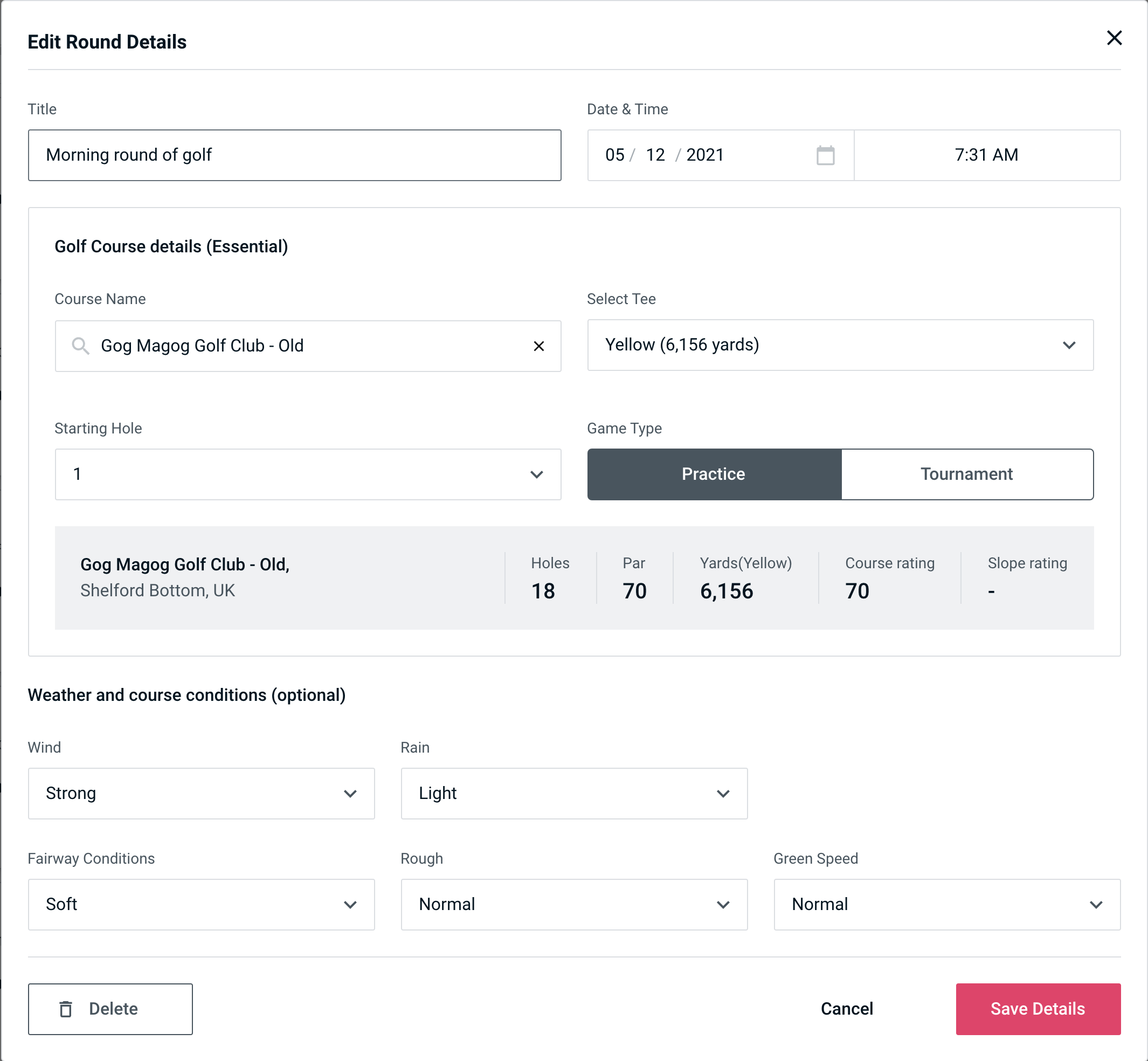Image resolution: width=1148 pixels, height=1061 pixels.
Task: Click the Delete button with trash icon
Action: (110, 1008)
